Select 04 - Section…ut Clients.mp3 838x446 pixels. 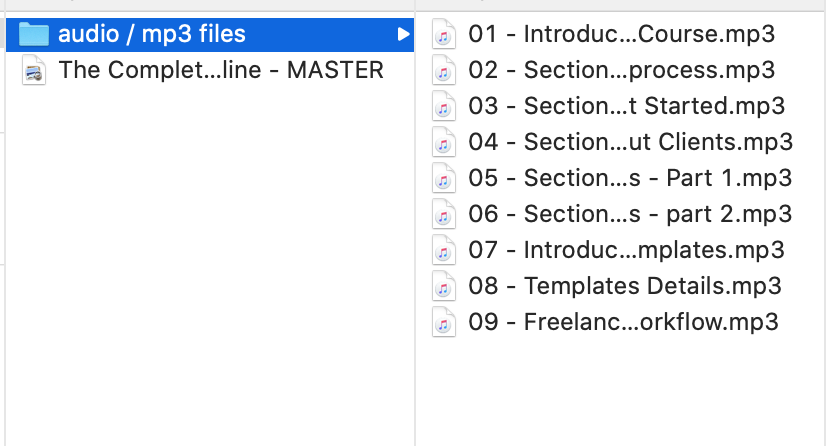pyautogui.click(x=631, y=143)
